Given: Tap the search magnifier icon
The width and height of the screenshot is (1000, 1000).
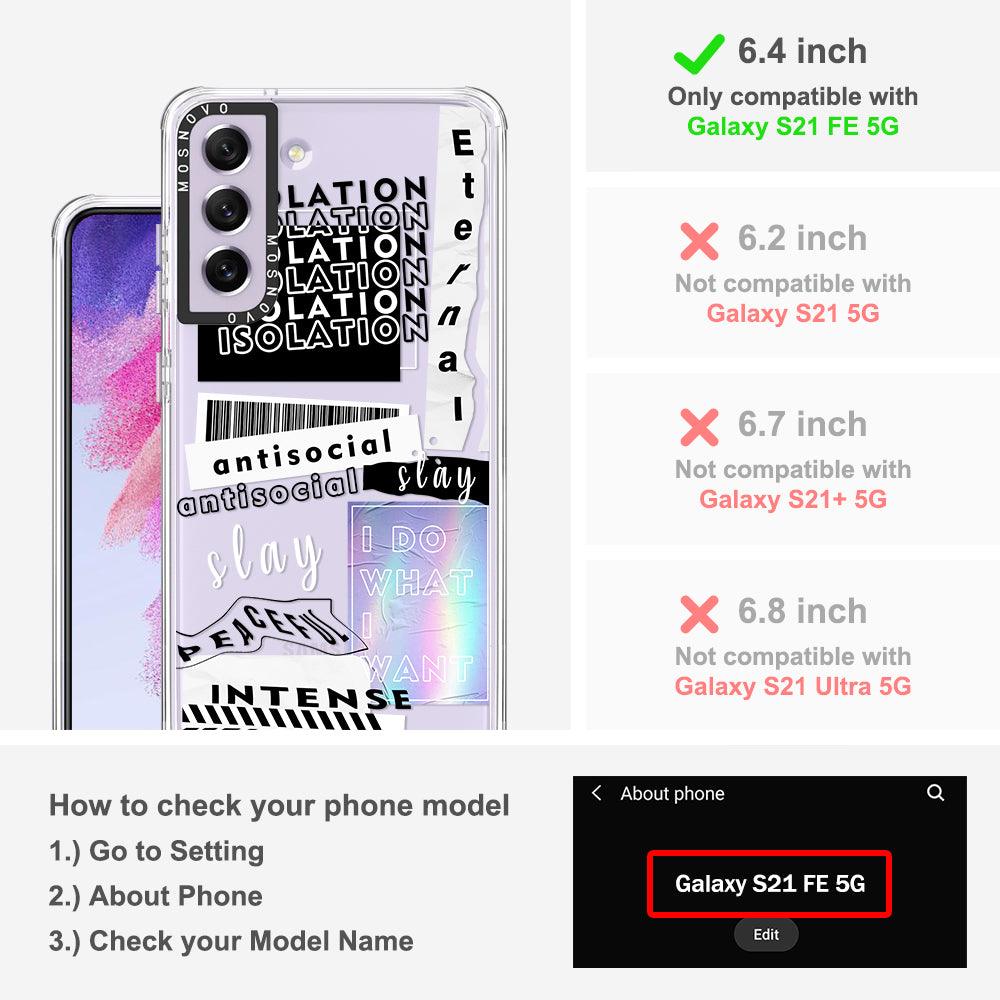Looking at the screenshot, I should [x=935, y=793].
